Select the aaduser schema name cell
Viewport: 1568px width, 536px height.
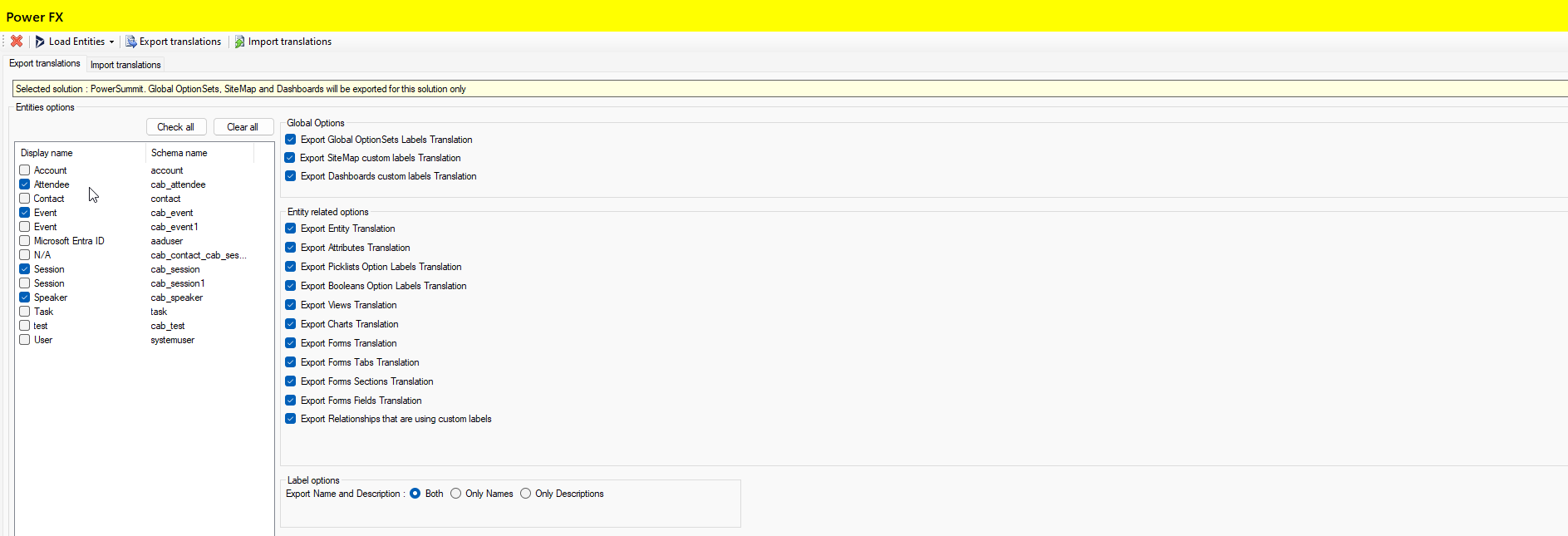click(167, 241)
